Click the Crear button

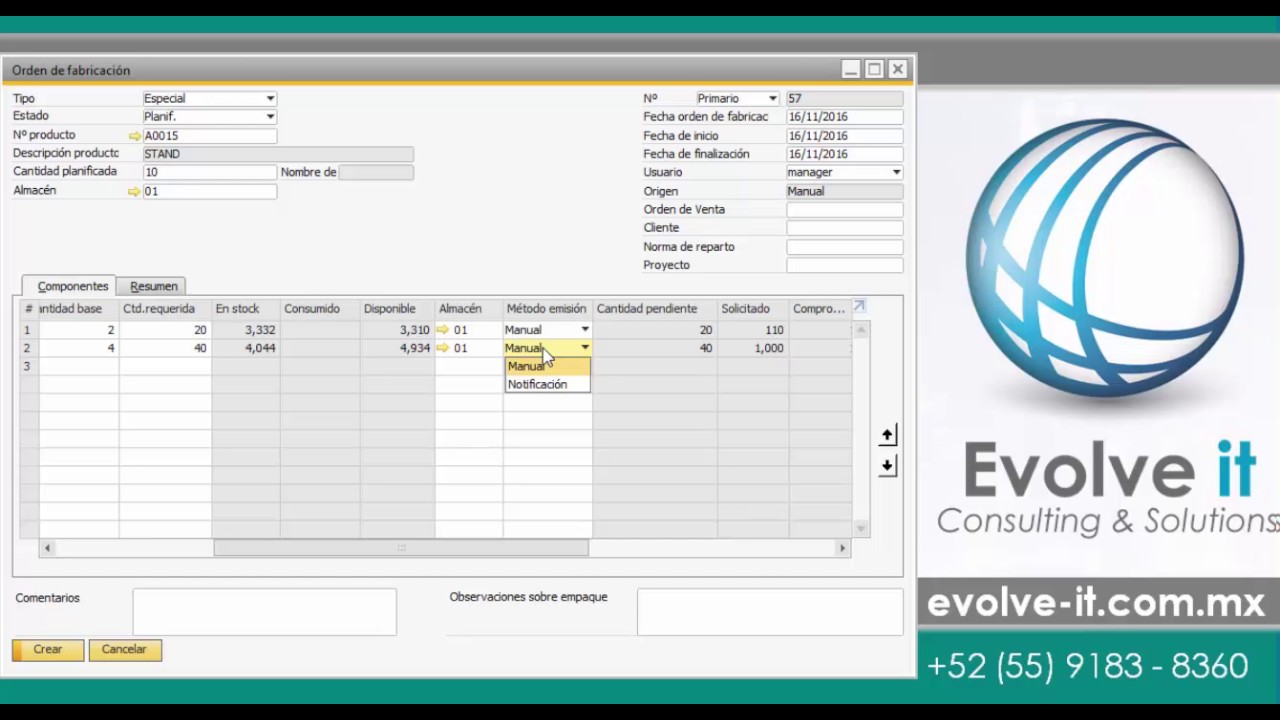[x=47, y=650]
